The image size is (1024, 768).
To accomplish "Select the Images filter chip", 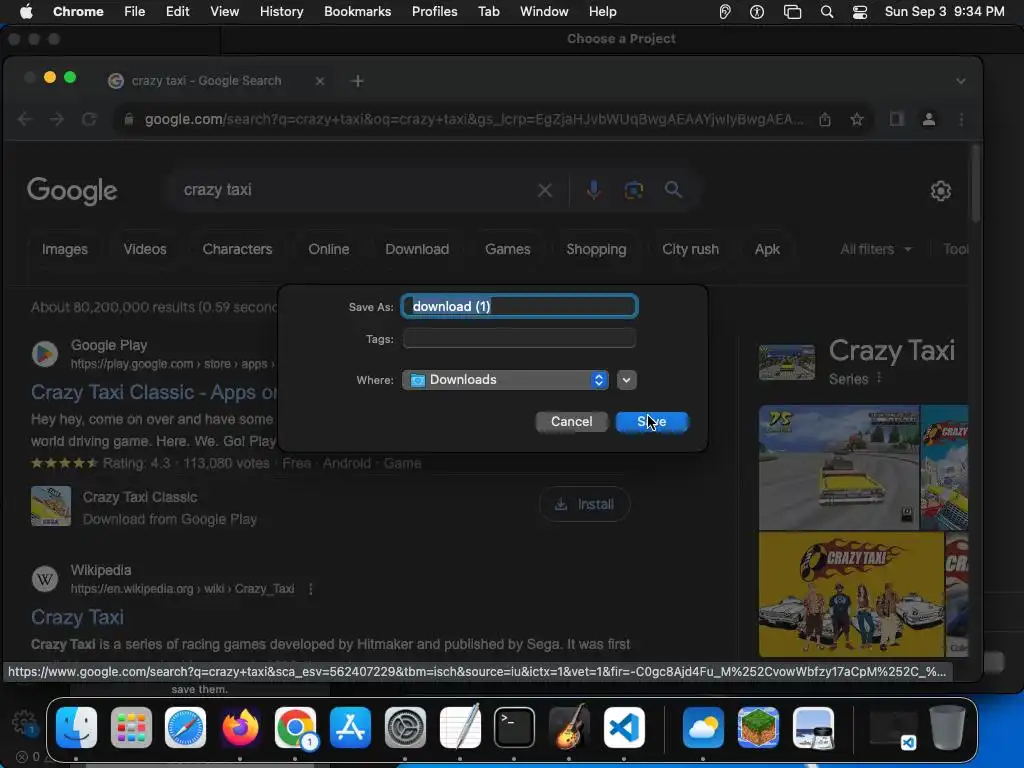I will coord(65,249).
